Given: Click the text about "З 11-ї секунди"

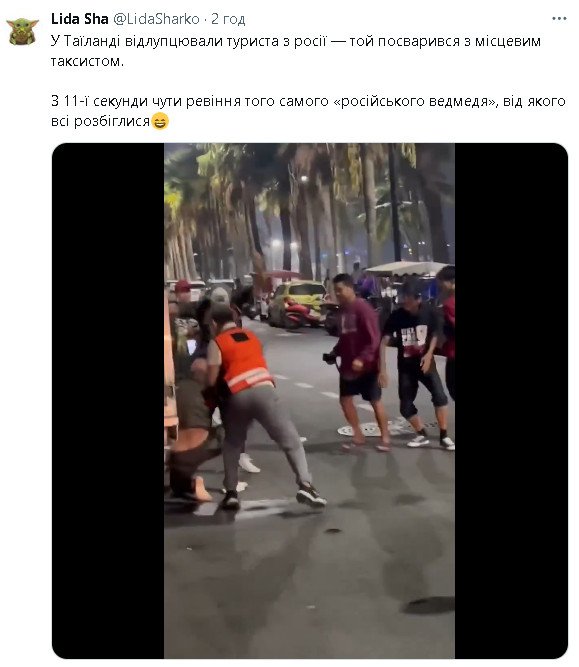Looking at the screenshot, I should pos(308,111).
